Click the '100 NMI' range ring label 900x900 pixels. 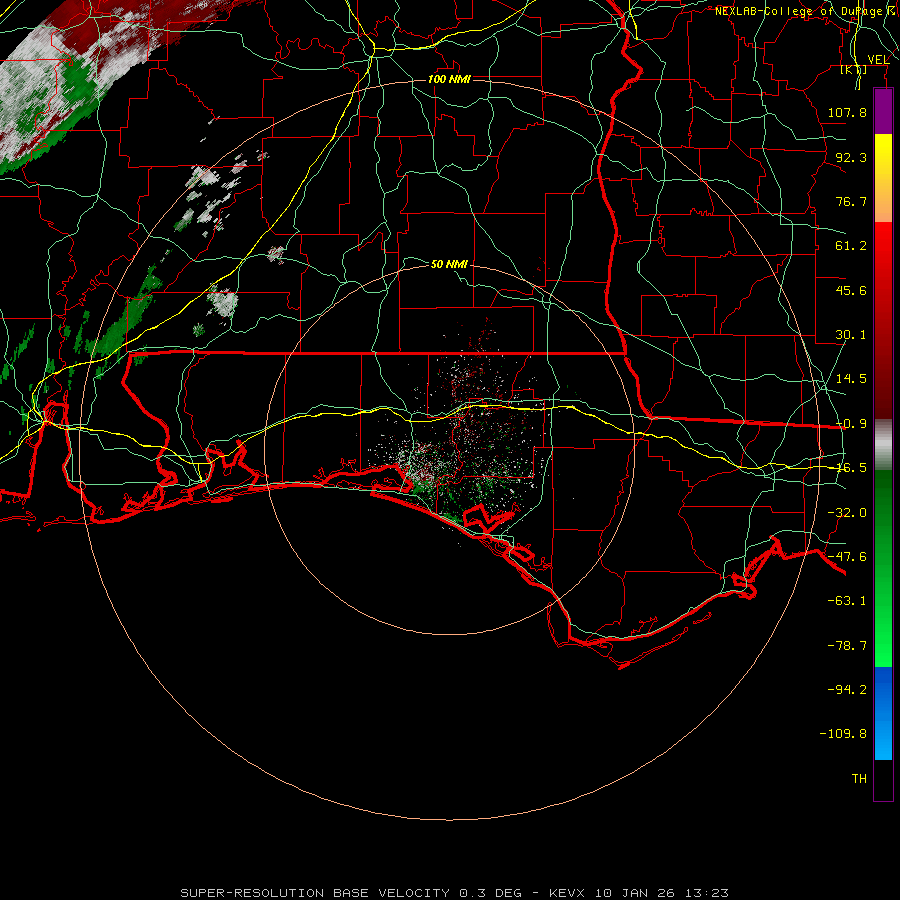(449, 79)
